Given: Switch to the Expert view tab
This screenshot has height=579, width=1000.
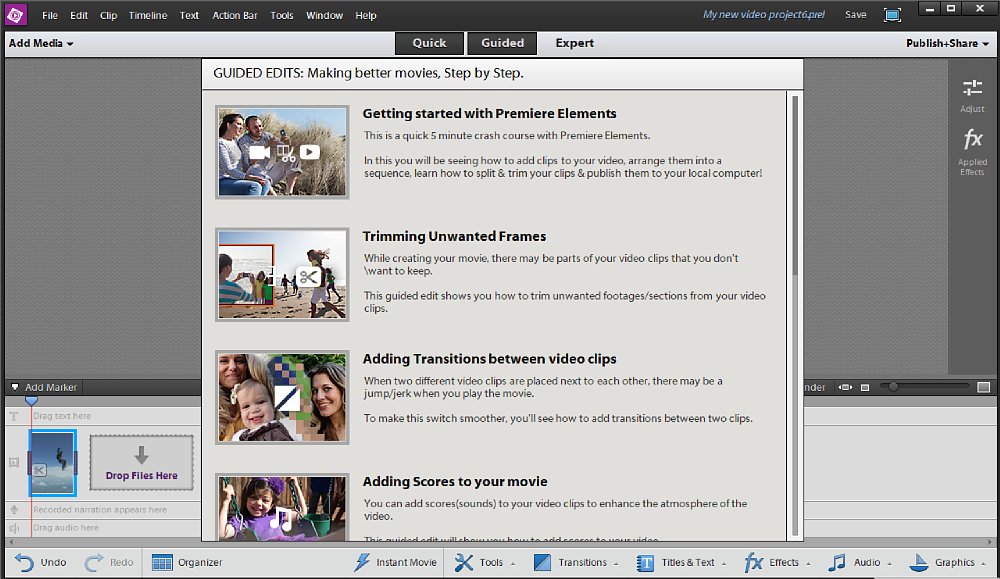Looking at the screenshot, I should pos(574,43).
